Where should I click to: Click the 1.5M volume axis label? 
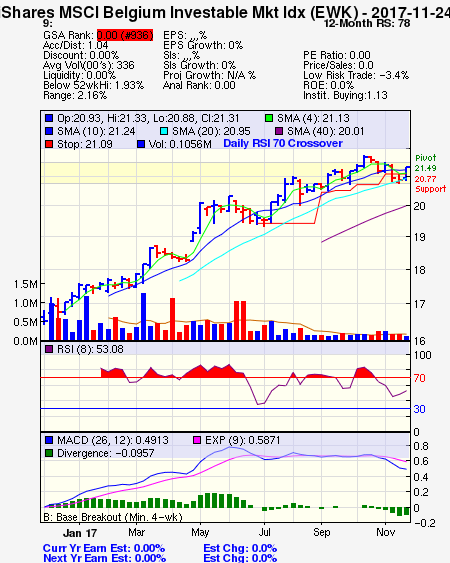coord(25,284)
